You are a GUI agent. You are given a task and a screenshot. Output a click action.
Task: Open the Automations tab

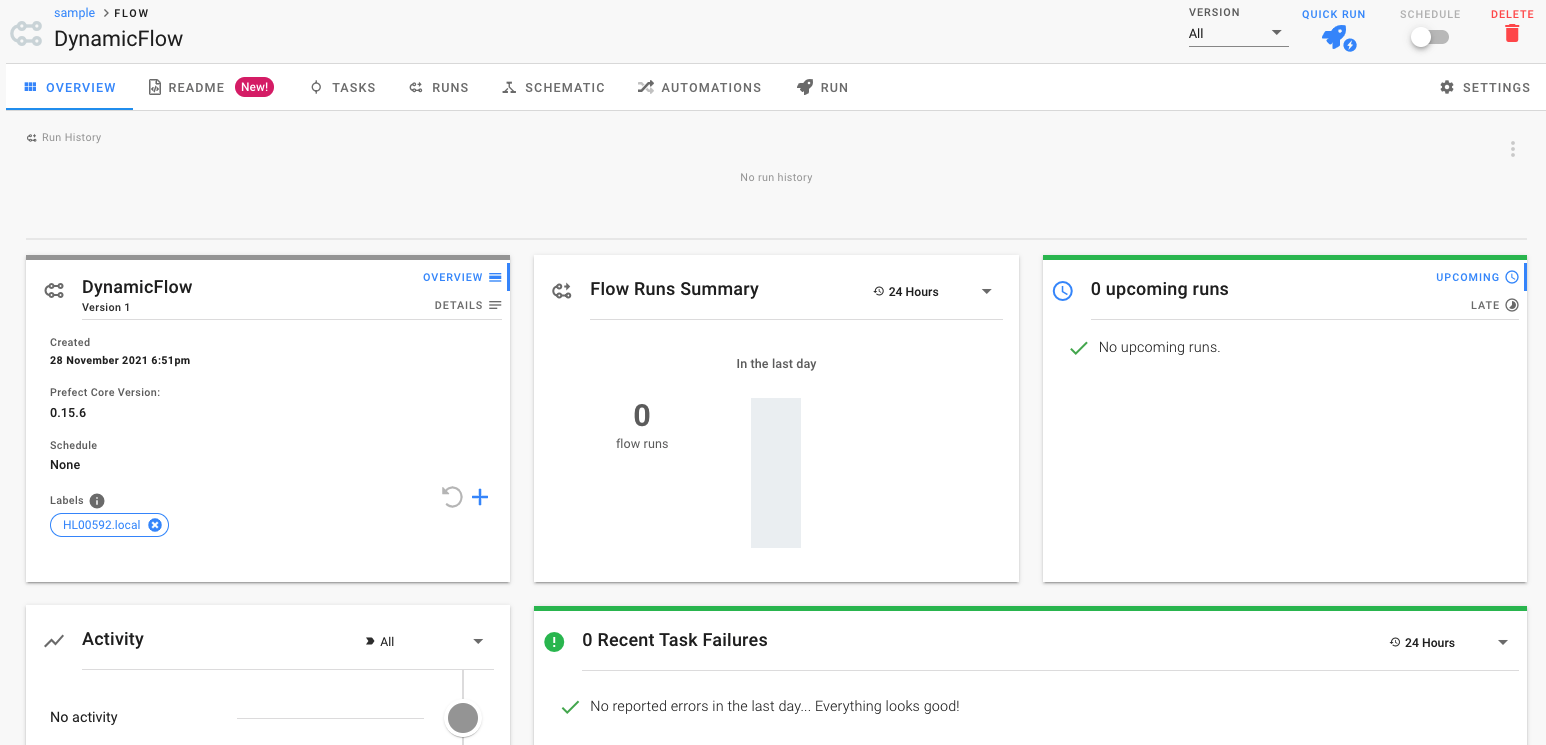pos(699,88)
